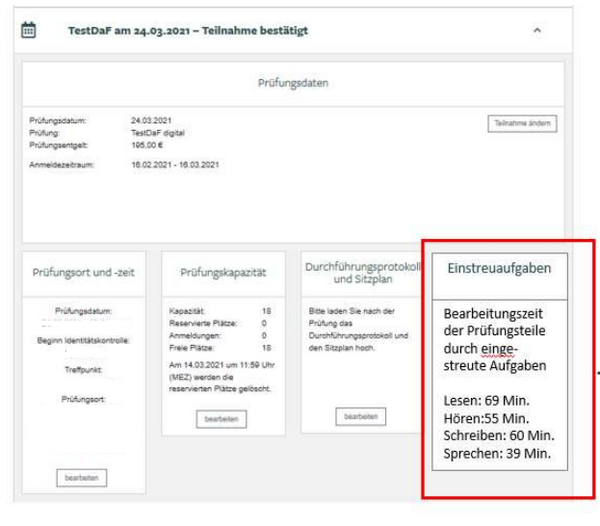Click bearbeiten in Prüfungskapazität card
This screenshot has height=526, width=600.
pos(221,419)
